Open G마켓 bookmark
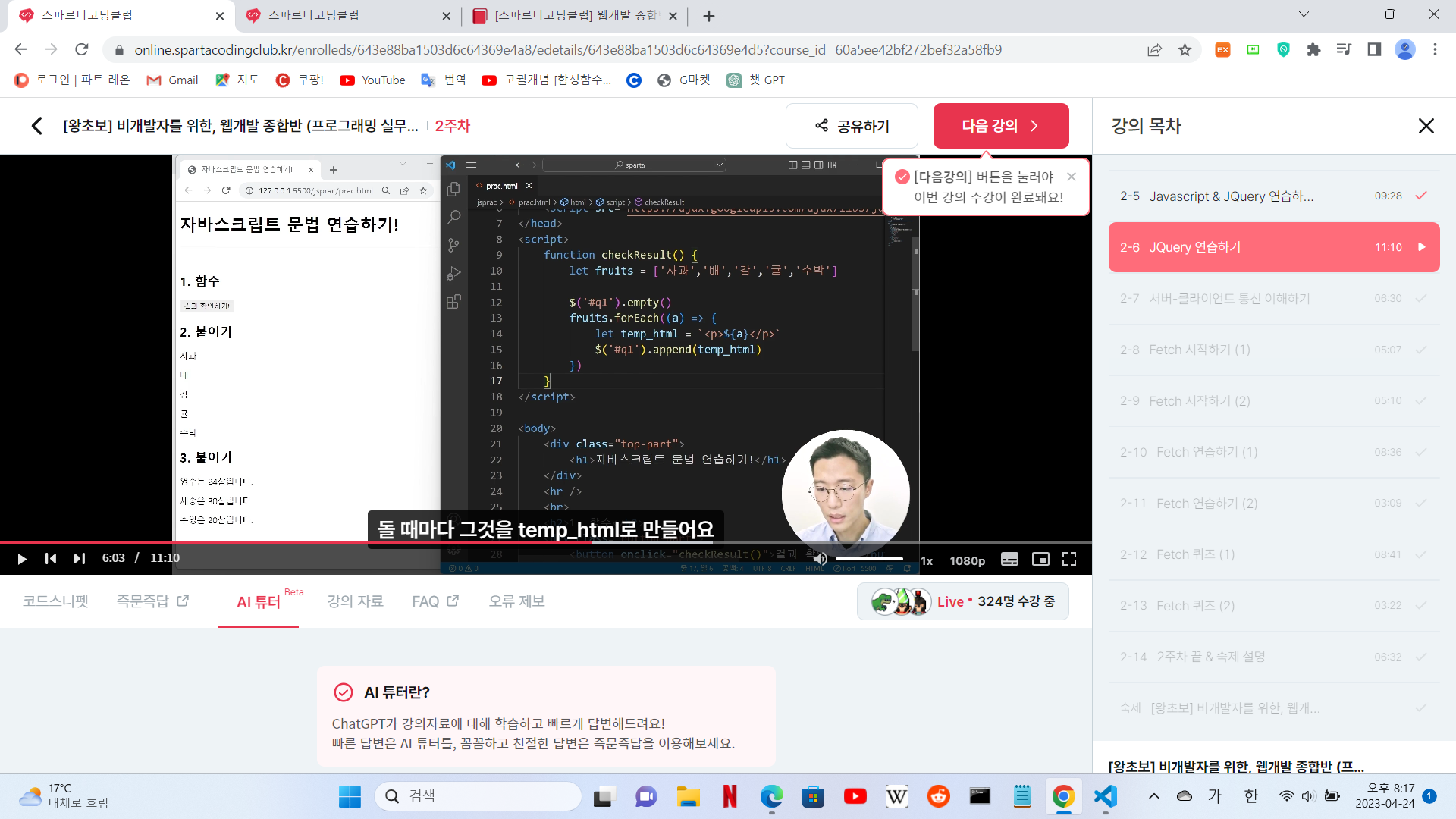Viewport: 1456px width, 819px height. pos(684,80)
